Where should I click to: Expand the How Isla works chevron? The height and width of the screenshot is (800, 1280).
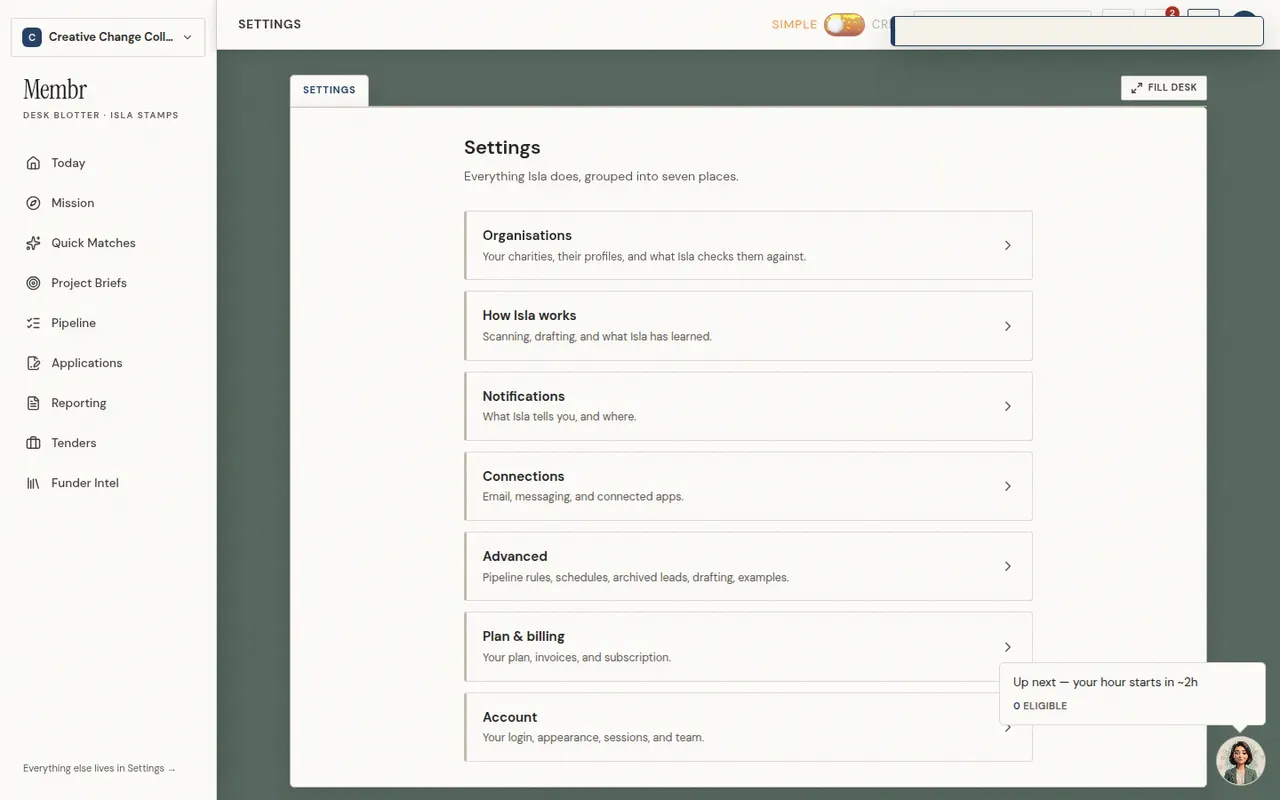[x=1007, y=326]
